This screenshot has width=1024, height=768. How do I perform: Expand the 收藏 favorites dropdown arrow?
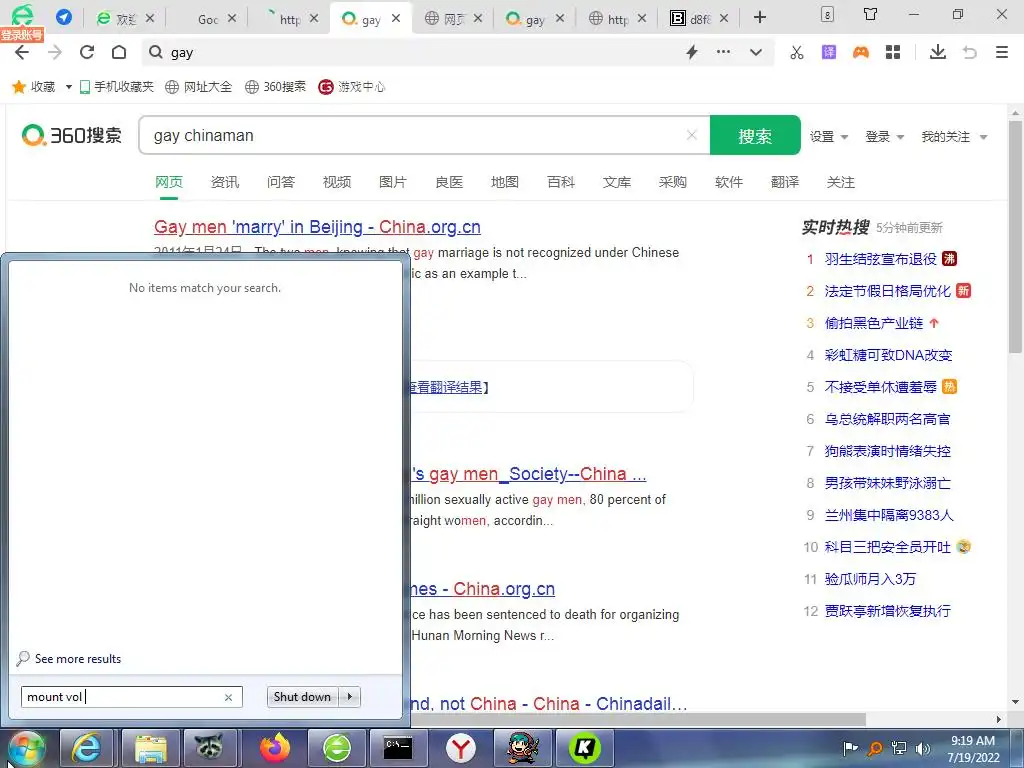[x=69, y=87]
